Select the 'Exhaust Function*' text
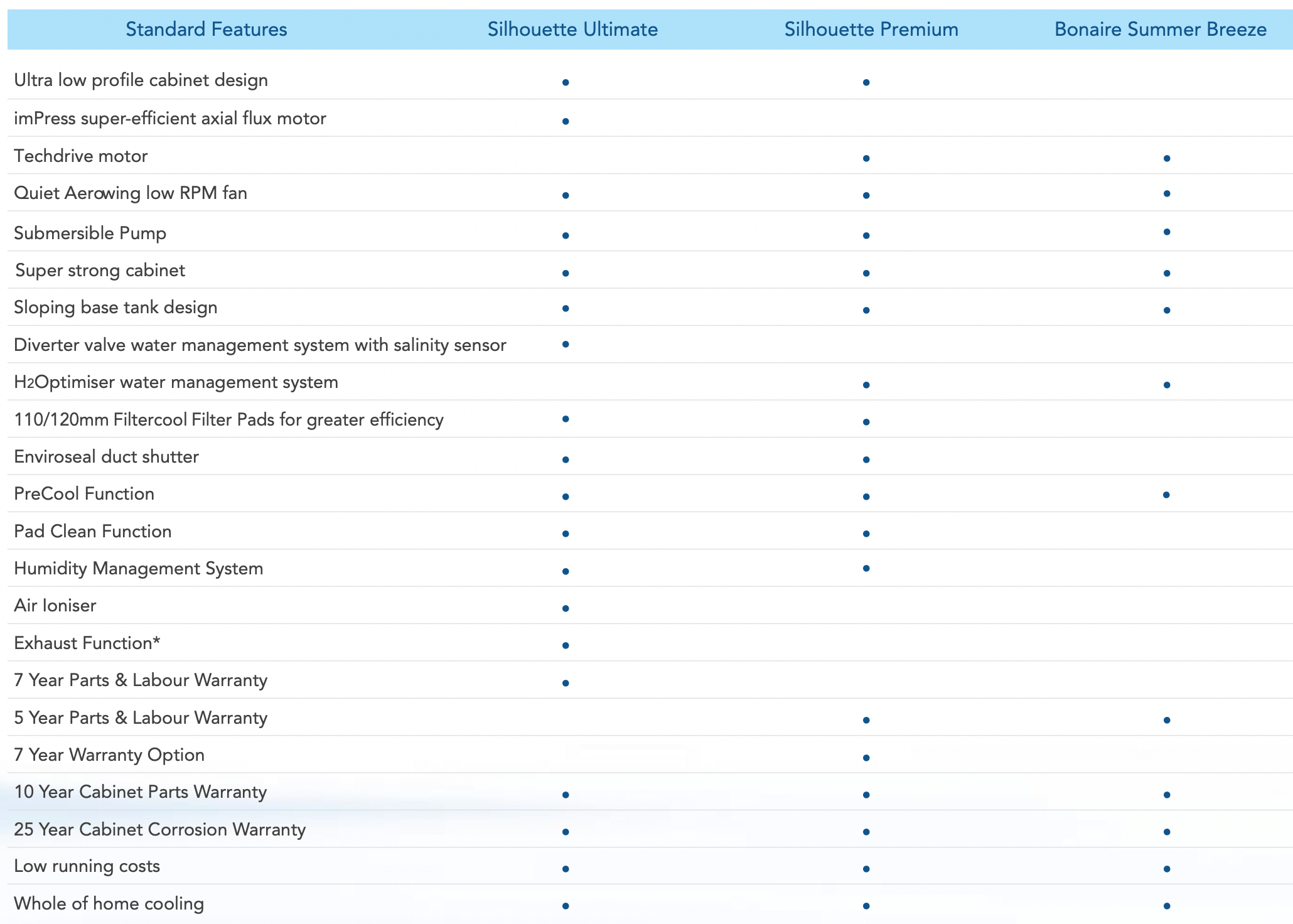 [x=87, y=643]
